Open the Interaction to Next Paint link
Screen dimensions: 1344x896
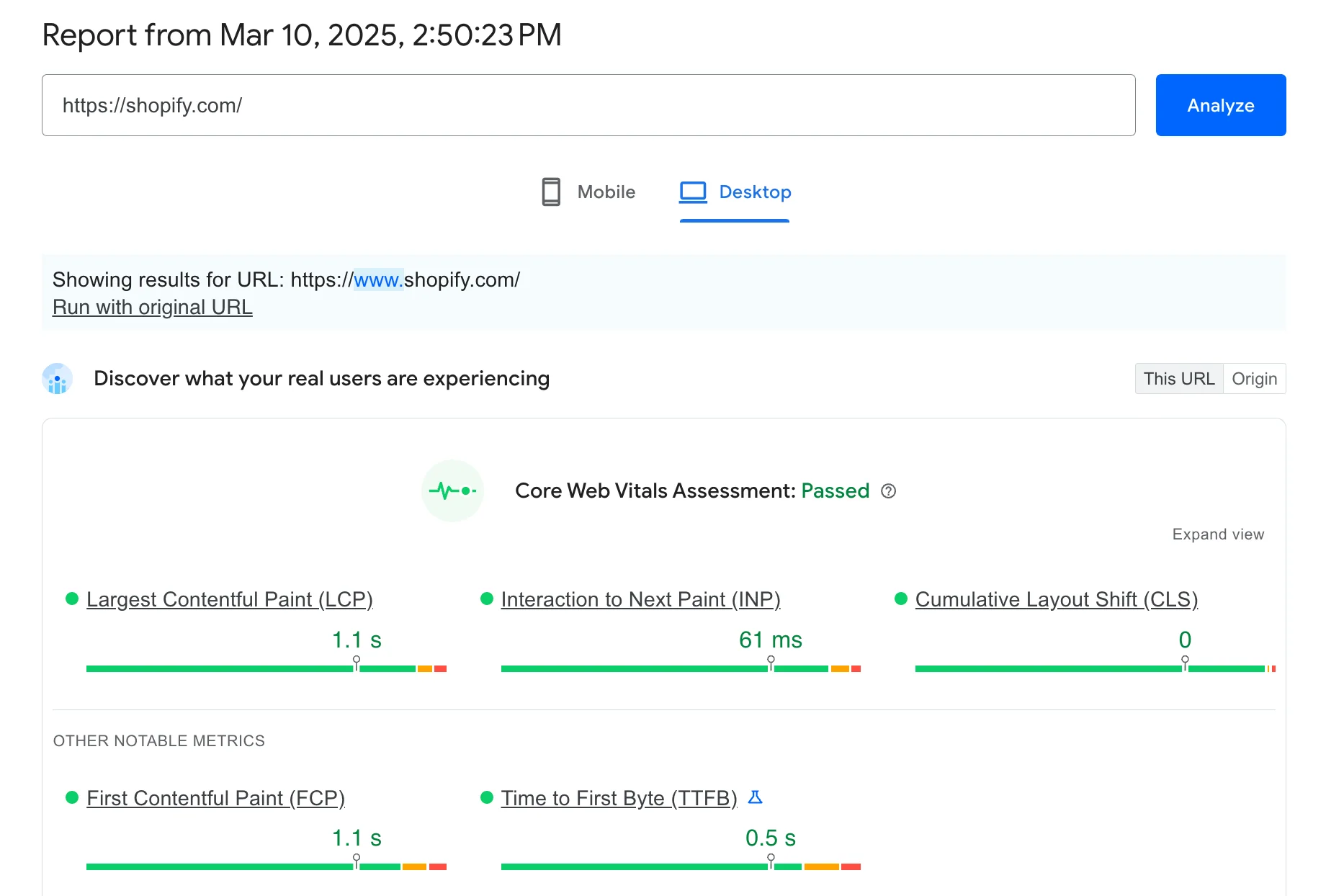click(x=641, y=599)
